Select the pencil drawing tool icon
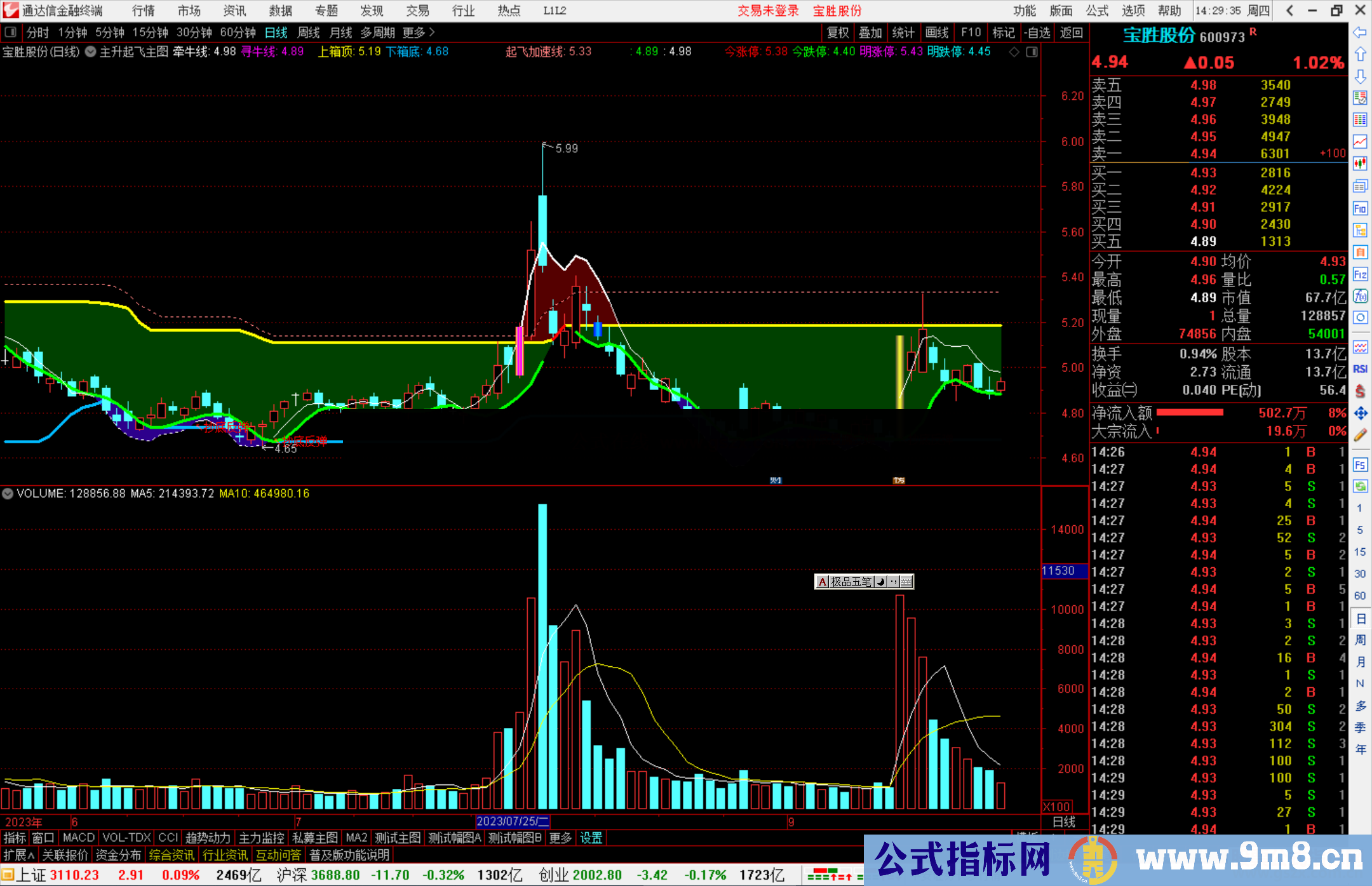The width and height of the screenshot is (1372, 886). click(x=1360, y=436)
